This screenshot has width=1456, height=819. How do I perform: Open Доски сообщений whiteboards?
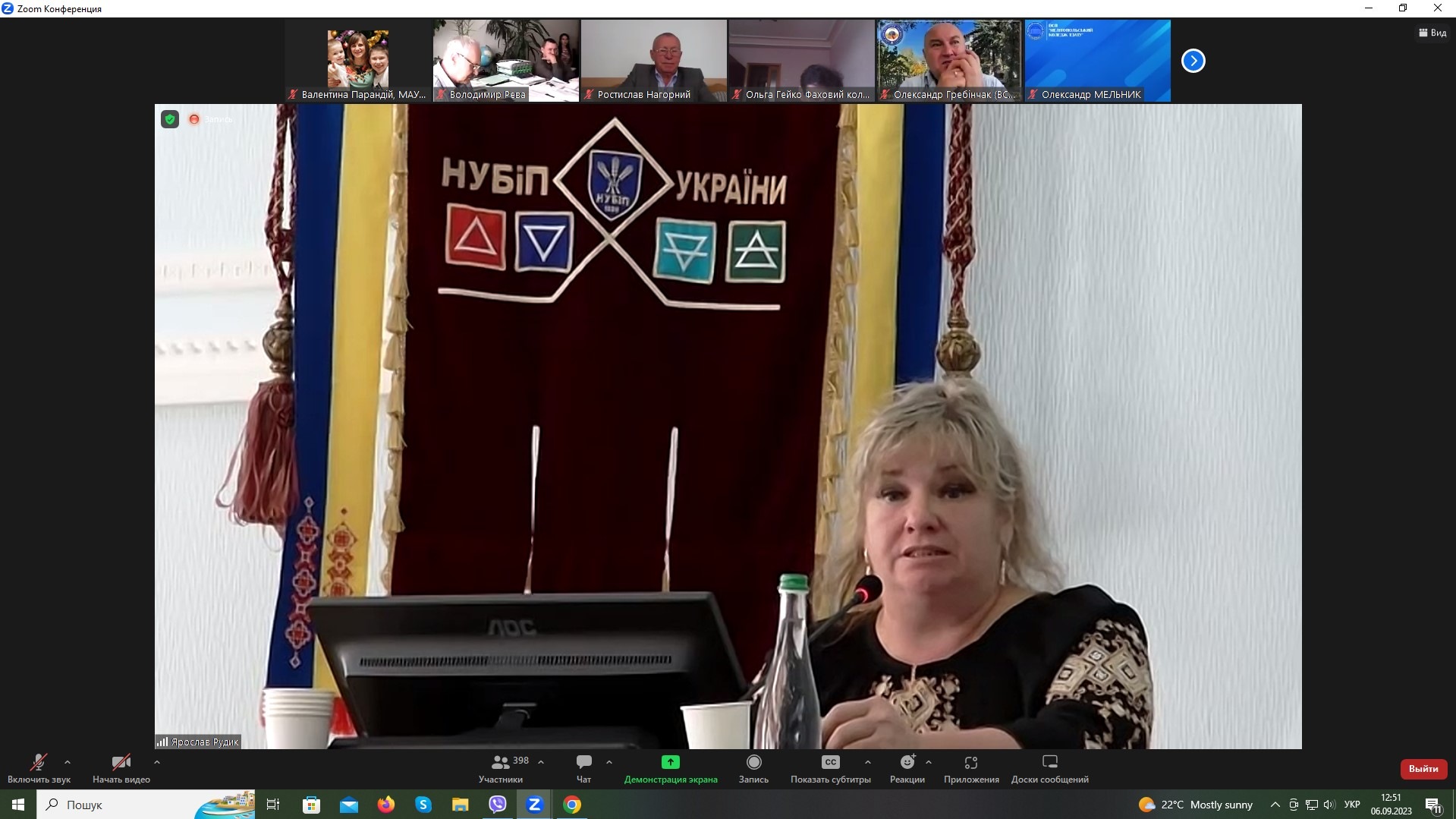tap(1050, 768)
